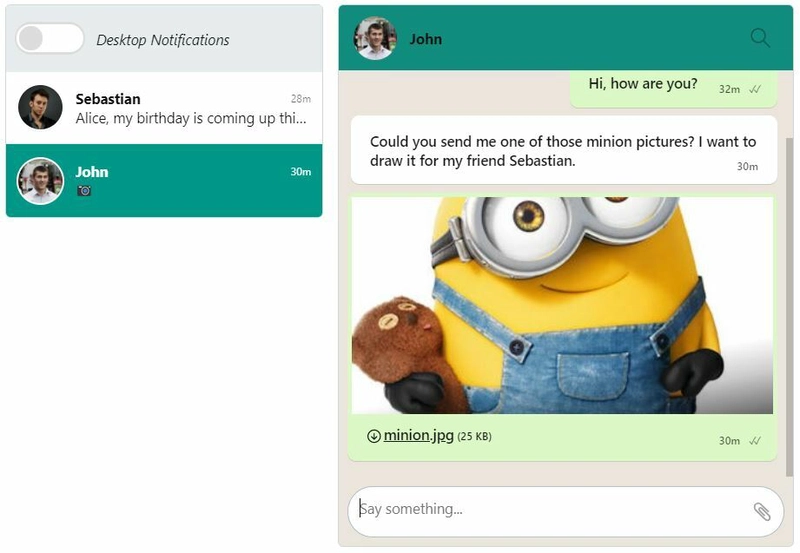
Task: Open the minion.jpg file link
Action: [x=418, y=435]
